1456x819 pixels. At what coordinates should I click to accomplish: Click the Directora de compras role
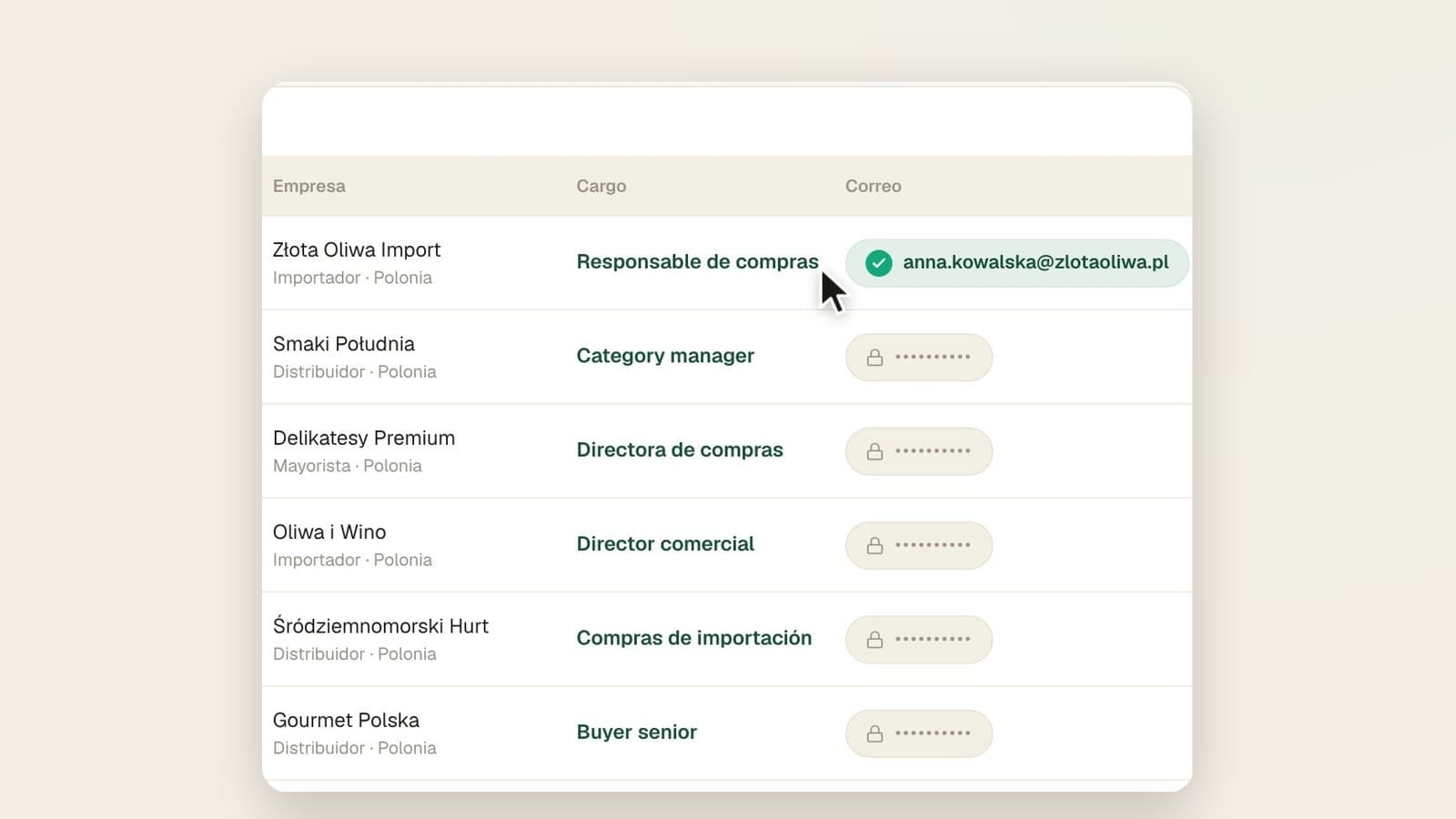[680, 450]
